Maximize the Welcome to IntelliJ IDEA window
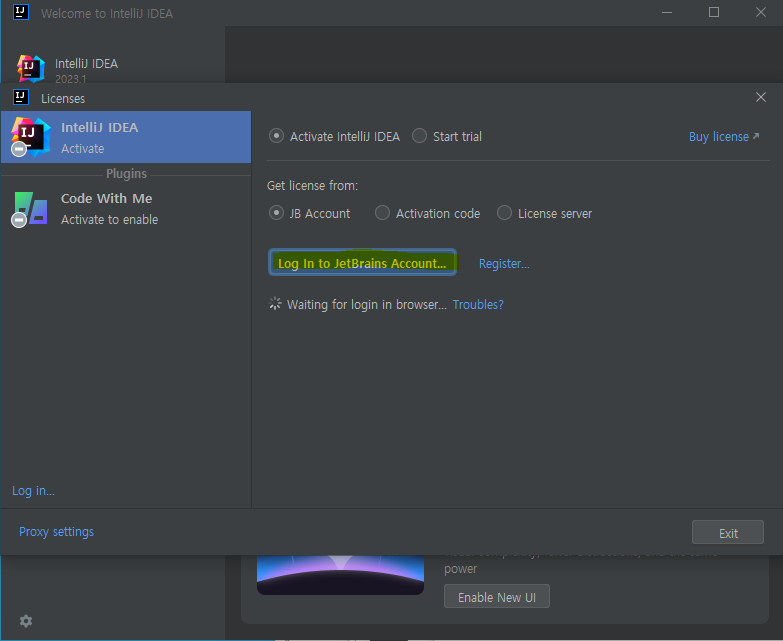Viewport: 783px width, 641px height. 714,12
